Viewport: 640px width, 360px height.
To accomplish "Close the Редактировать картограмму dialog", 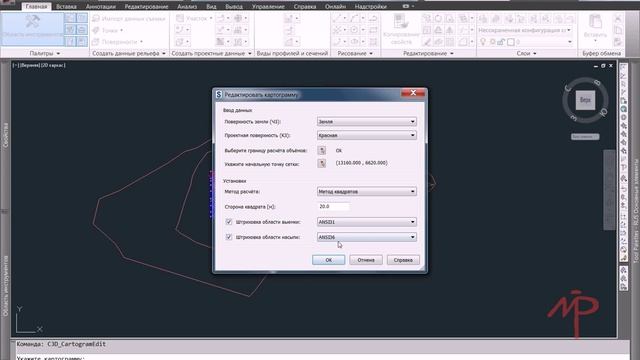I will (413, 93).
